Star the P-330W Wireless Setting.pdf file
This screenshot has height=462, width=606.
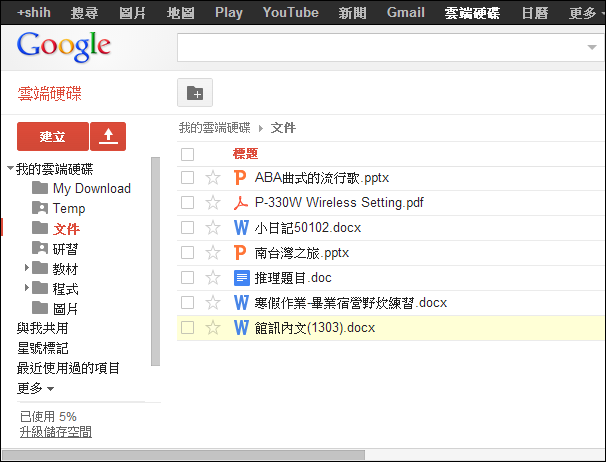(213, 203)
